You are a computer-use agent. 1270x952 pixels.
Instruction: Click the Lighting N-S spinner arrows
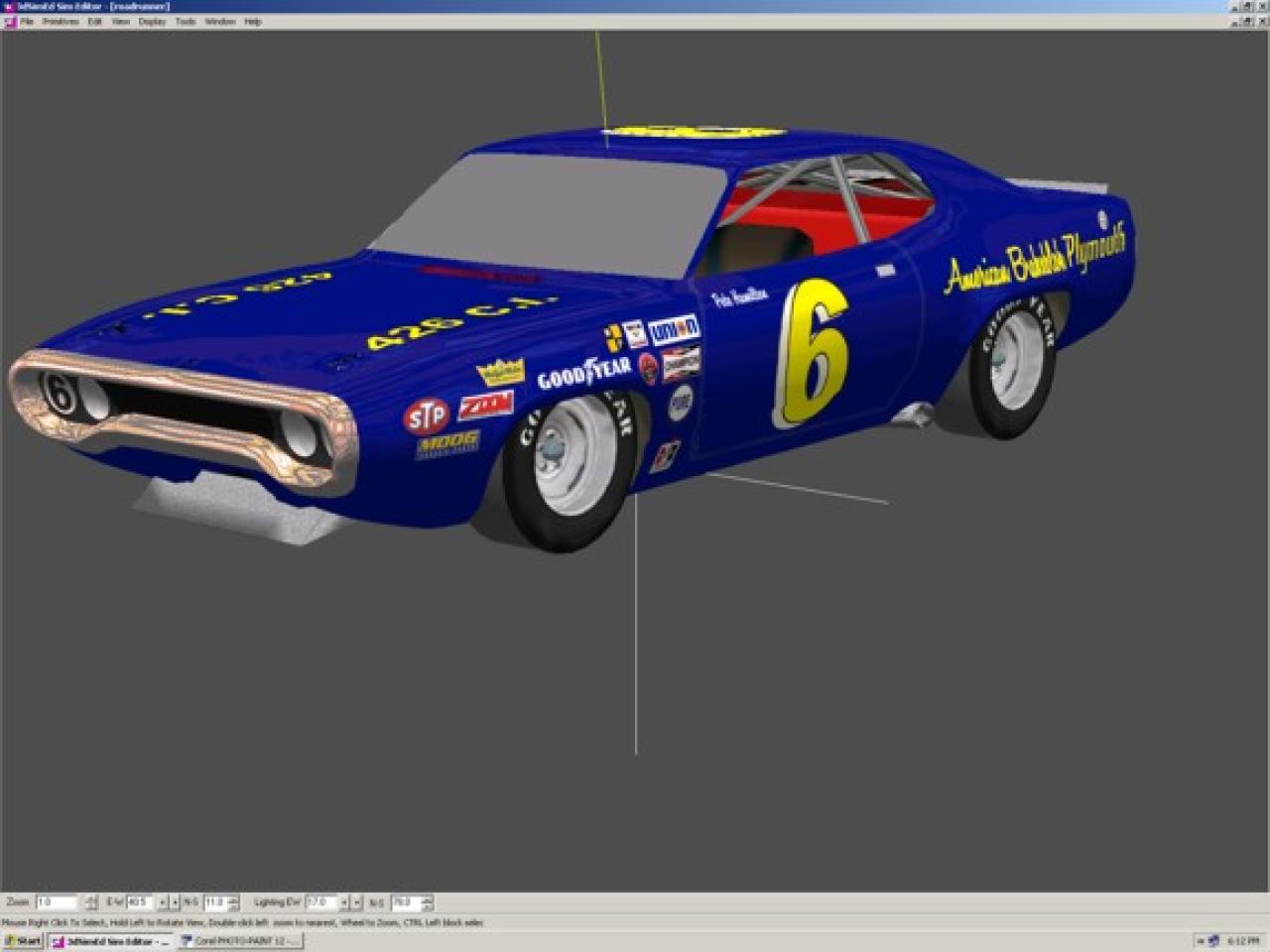427,902
